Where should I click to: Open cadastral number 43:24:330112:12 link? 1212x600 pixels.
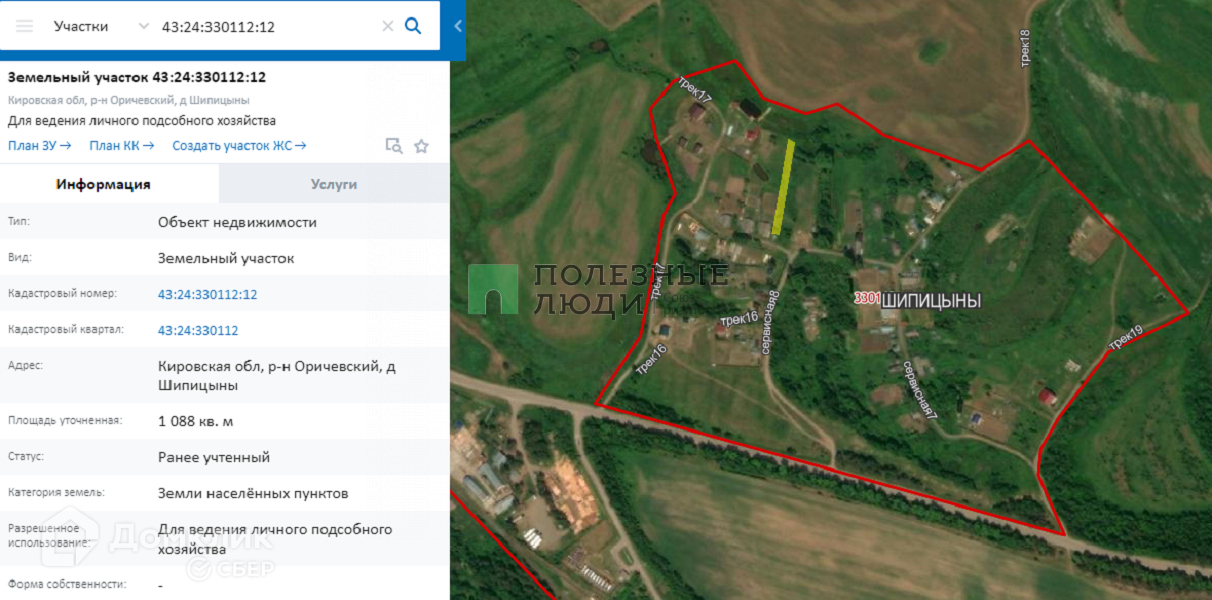click(x=208, y=294)
